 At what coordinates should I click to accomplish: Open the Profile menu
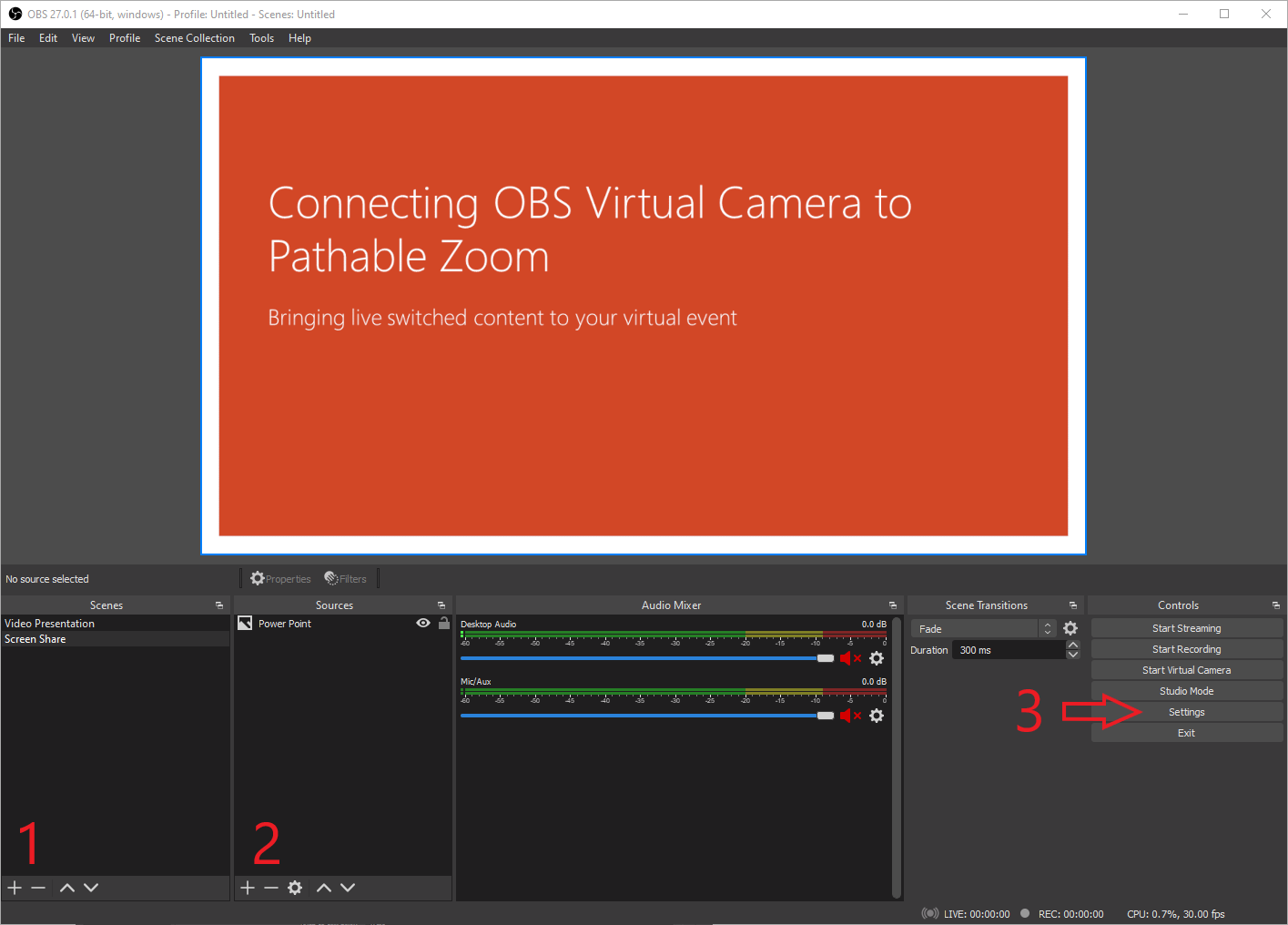tap(125, 38)
